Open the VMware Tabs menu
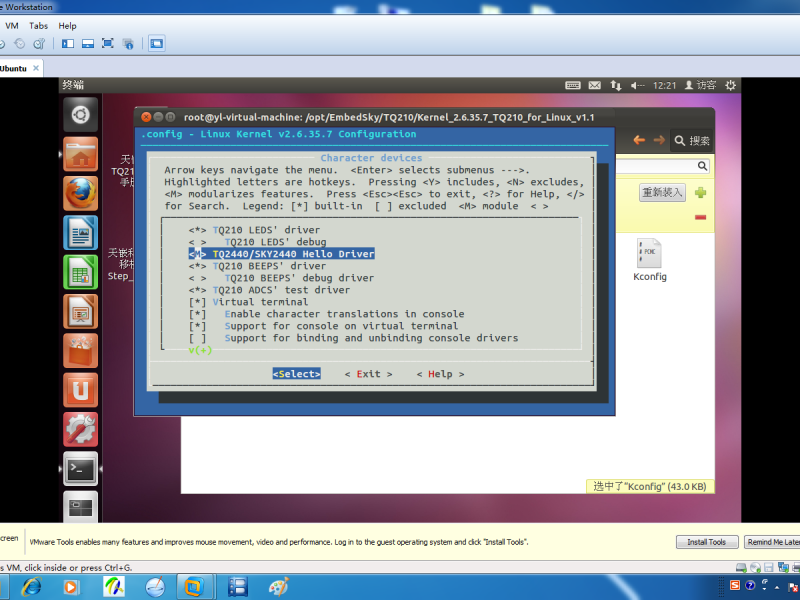This screenshot has width=800, height=600. (x=38, y=25)
